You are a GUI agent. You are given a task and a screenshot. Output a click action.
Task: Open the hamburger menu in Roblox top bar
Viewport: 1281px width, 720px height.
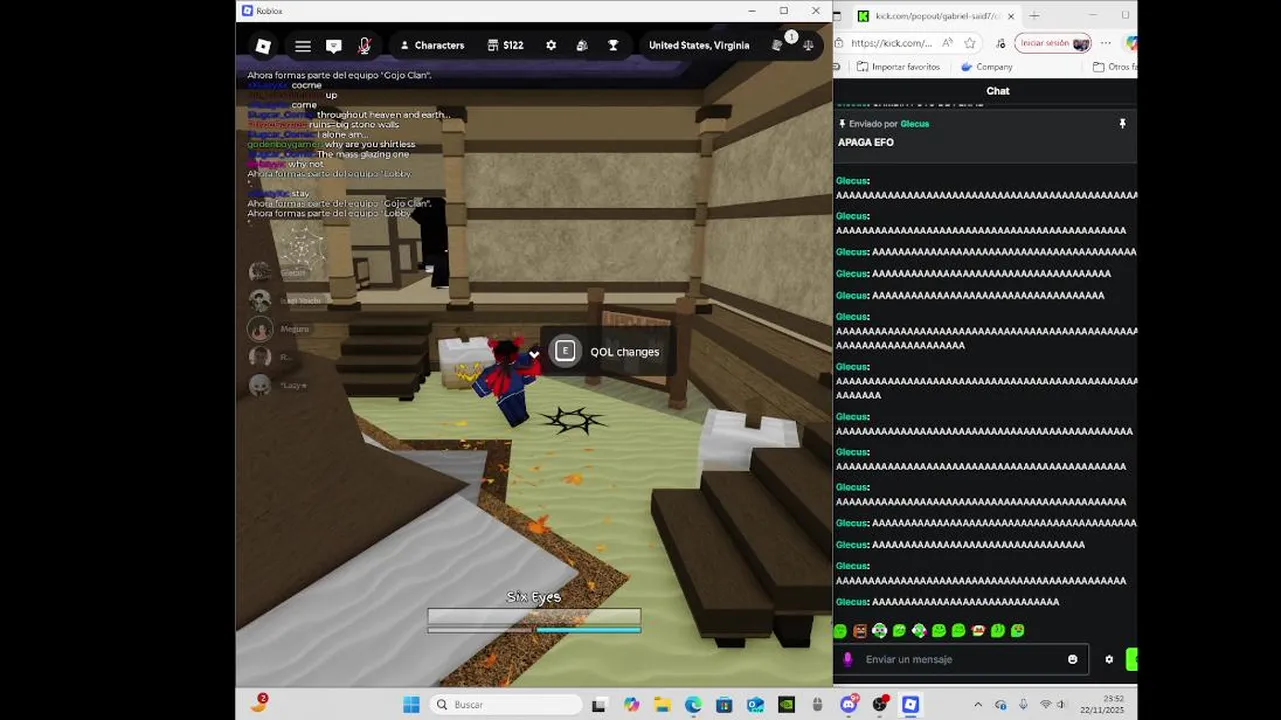(303, 46)
